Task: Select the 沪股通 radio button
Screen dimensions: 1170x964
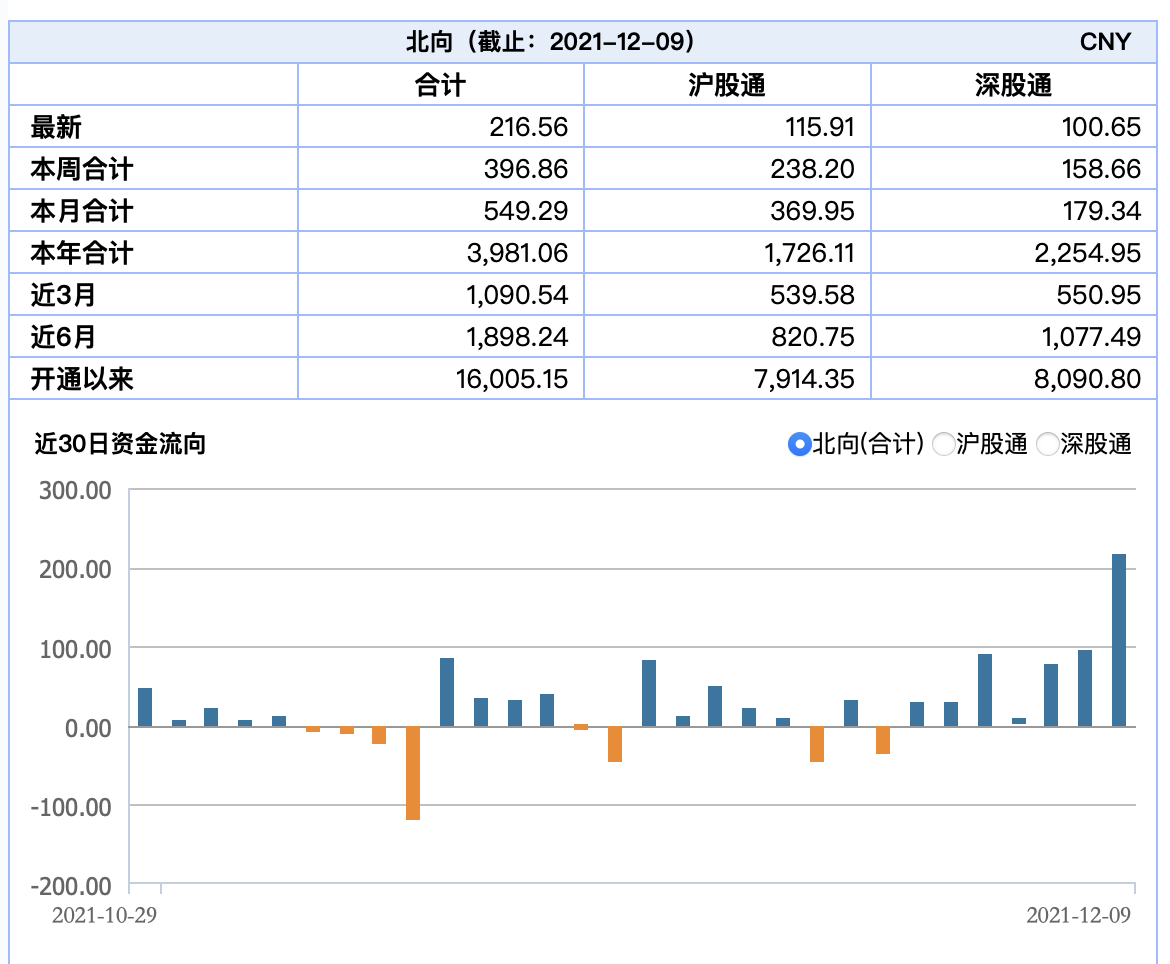Action: [945, 446]
